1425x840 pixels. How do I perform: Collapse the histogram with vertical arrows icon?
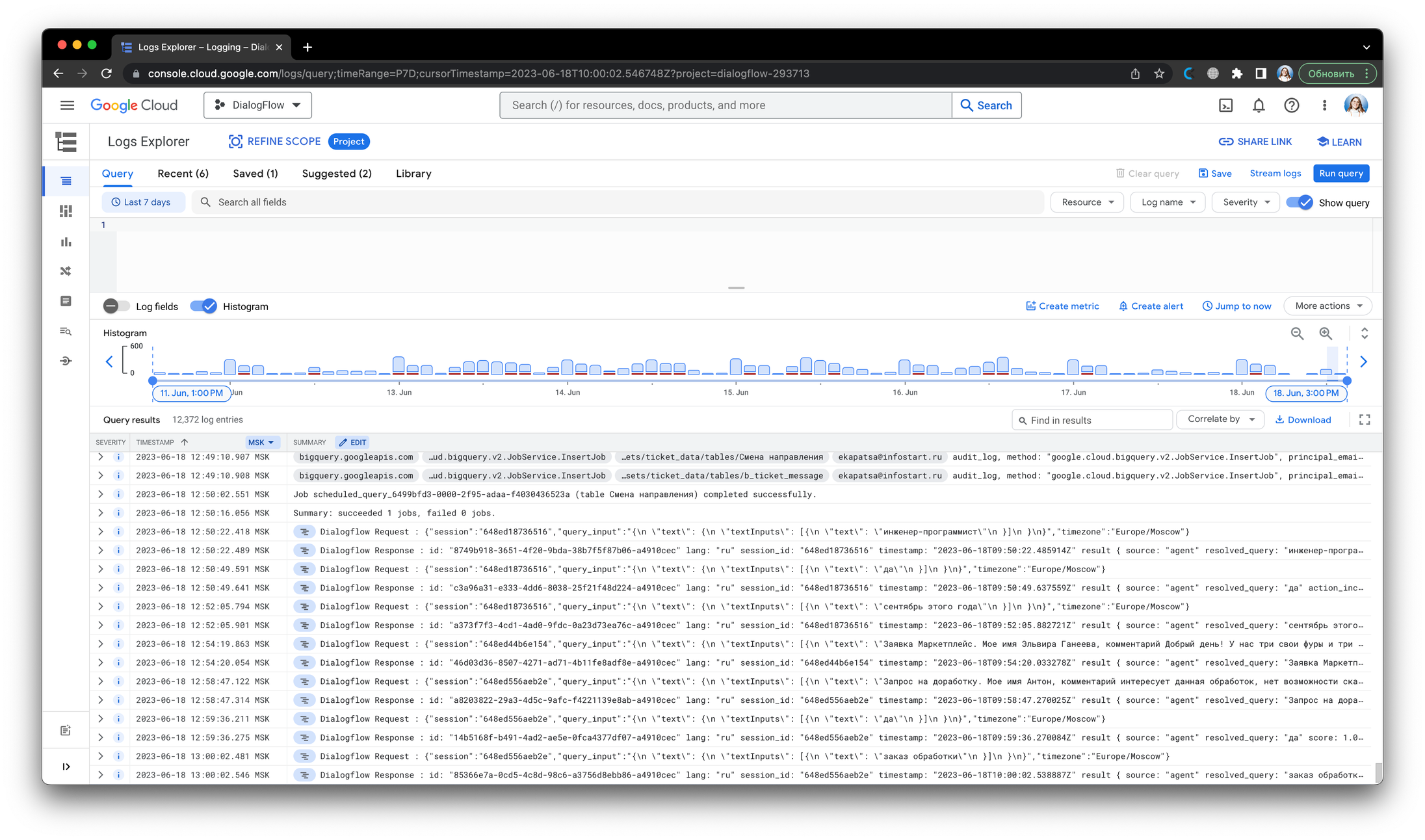(x=1365, y=334)
